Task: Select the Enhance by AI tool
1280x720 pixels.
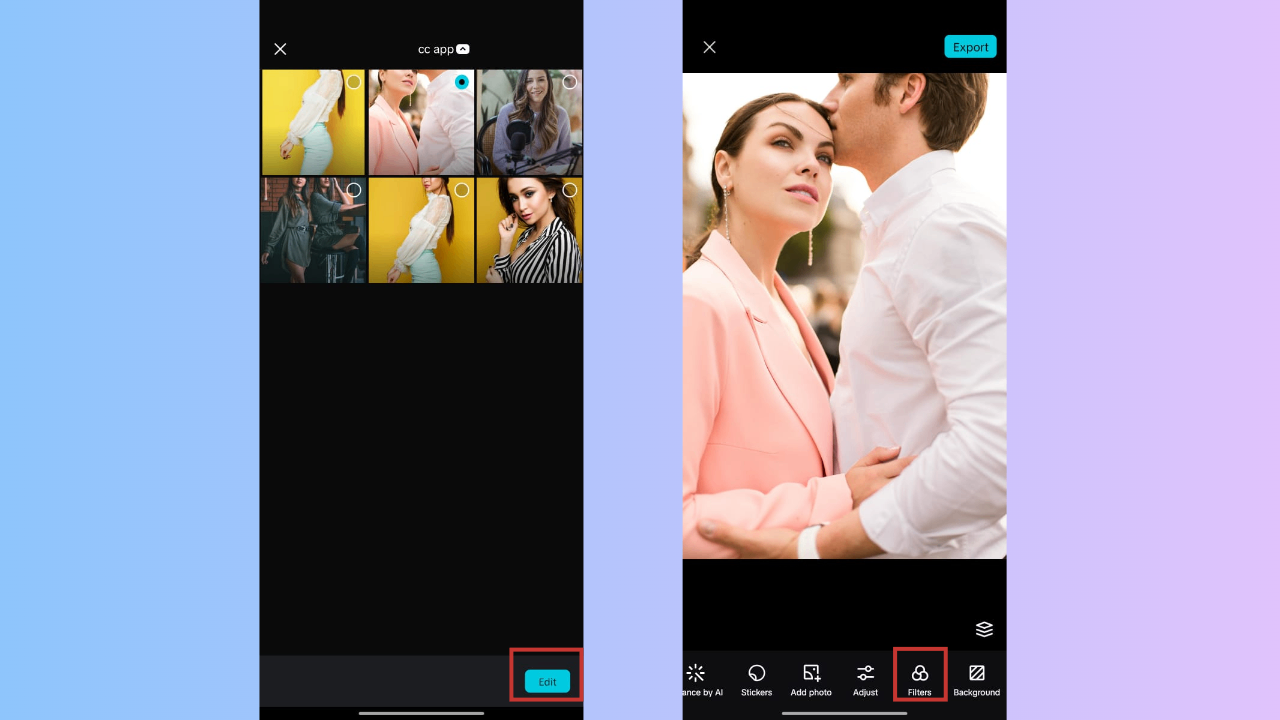Action: click(x=702, y=678)
